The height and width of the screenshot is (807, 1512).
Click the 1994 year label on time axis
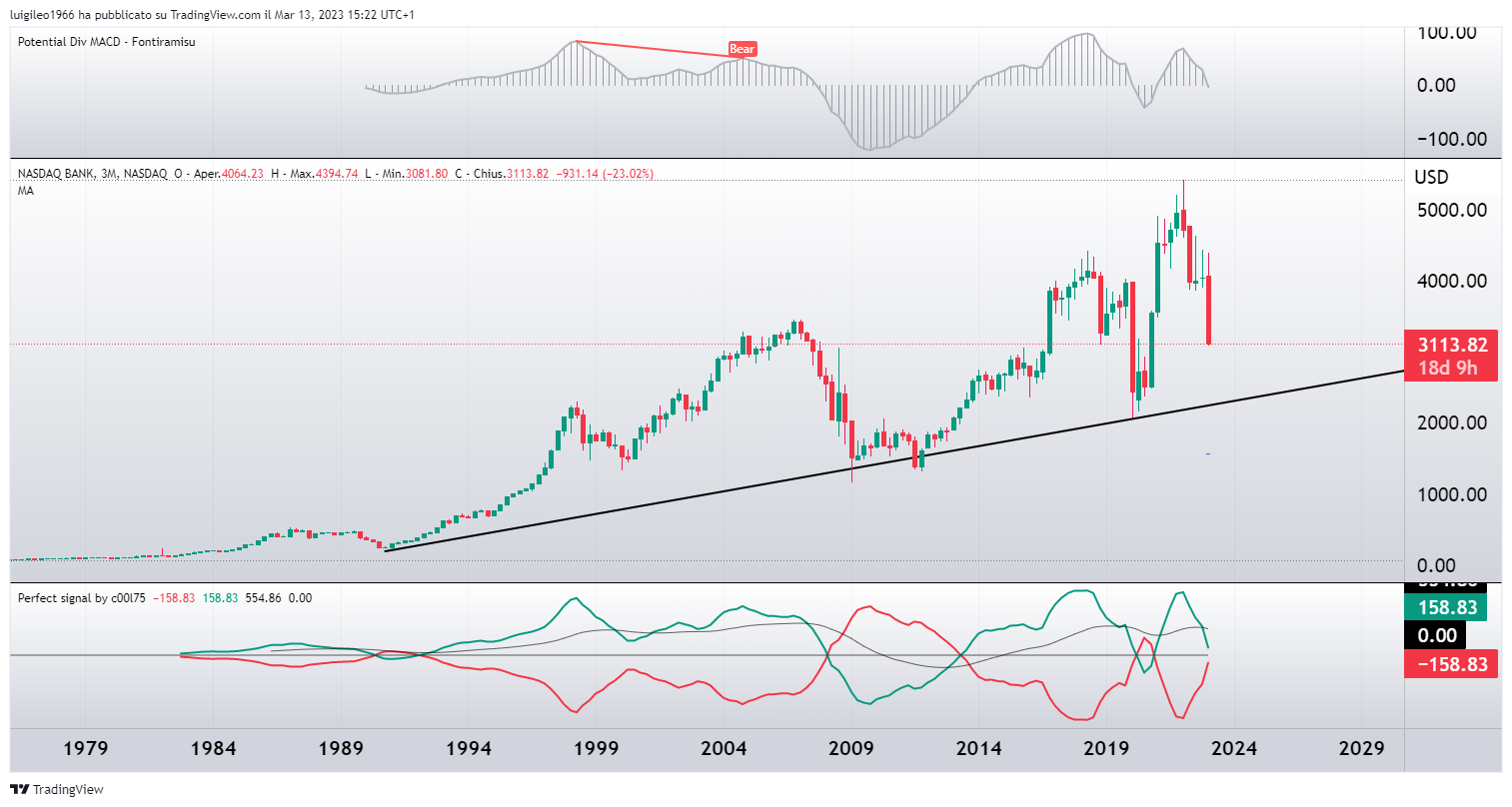(x=469, y=748)
